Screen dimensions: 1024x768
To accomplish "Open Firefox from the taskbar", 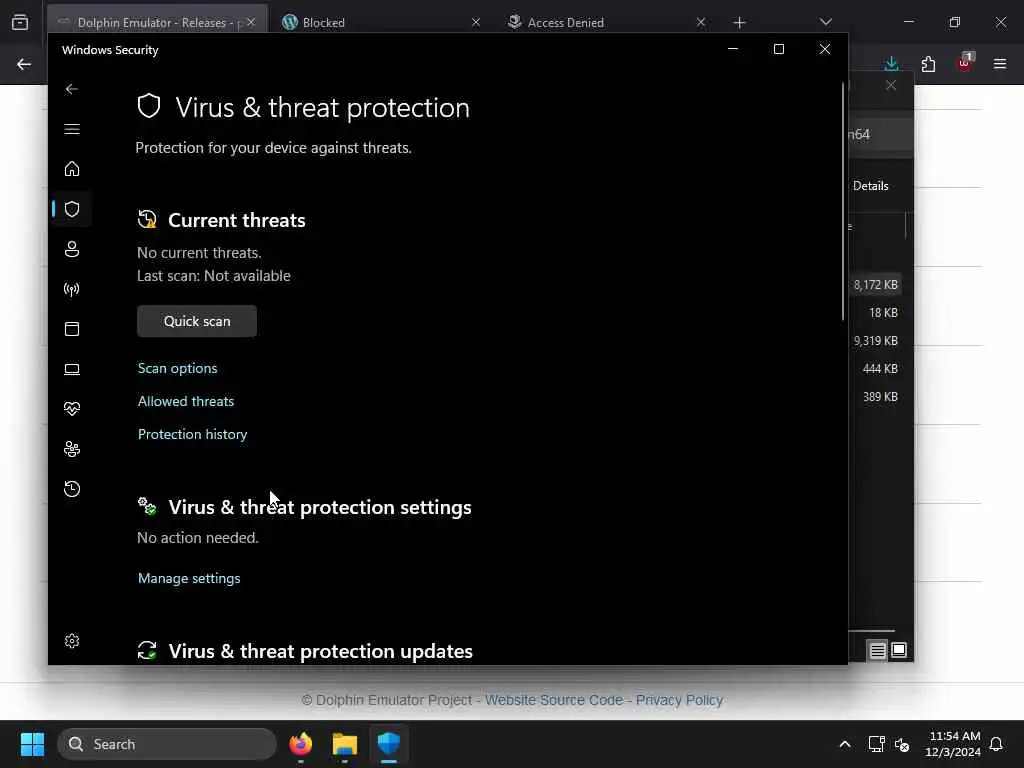I will [x=300, y=744].
